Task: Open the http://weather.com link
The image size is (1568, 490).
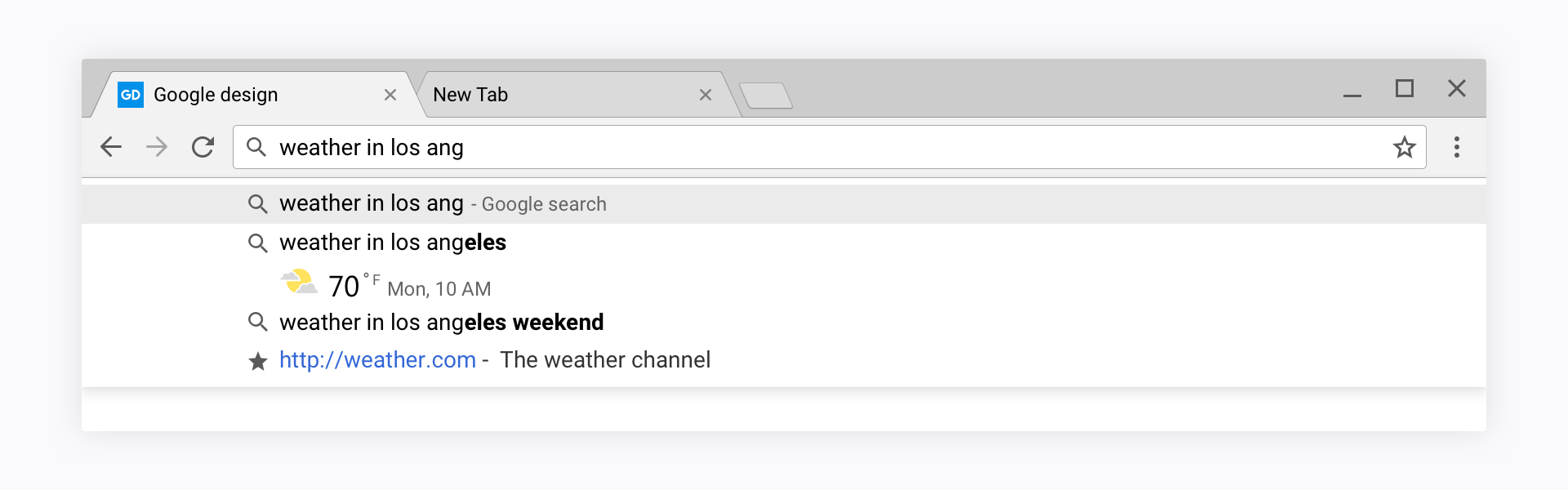Action: 377,360
